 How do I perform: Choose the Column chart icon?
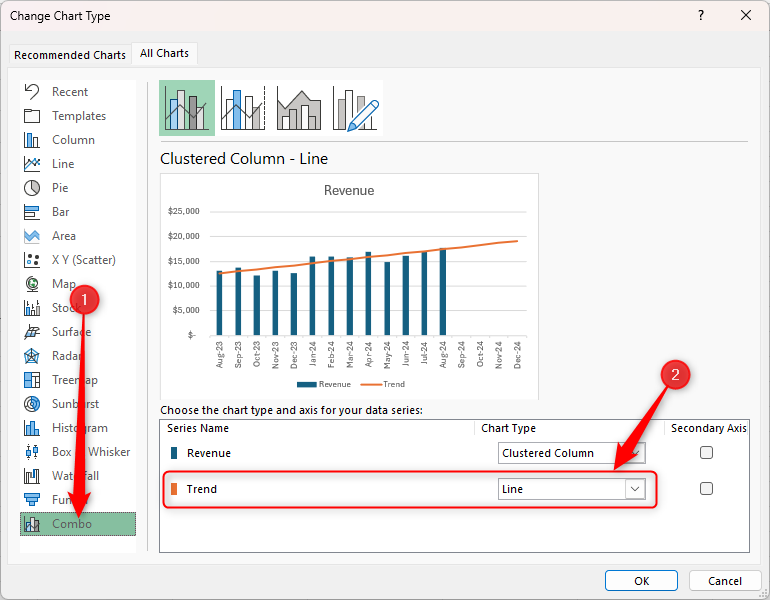coord(32,140)
